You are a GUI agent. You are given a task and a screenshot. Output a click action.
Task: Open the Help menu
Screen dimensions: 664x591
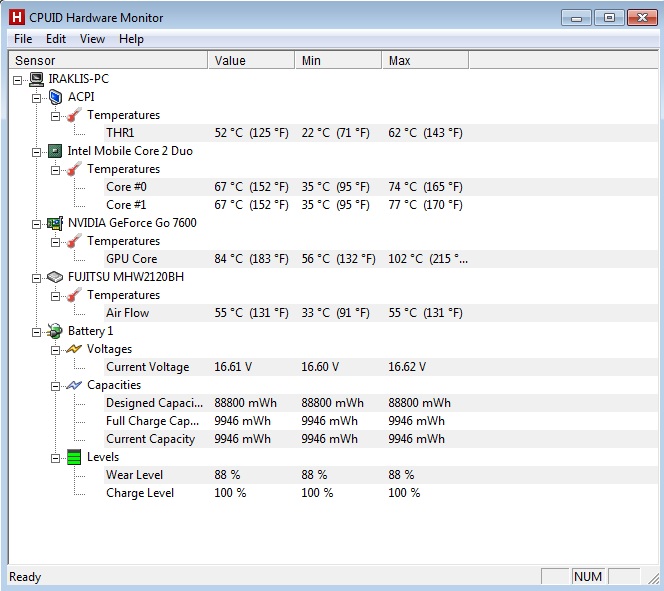pos(131,39)
